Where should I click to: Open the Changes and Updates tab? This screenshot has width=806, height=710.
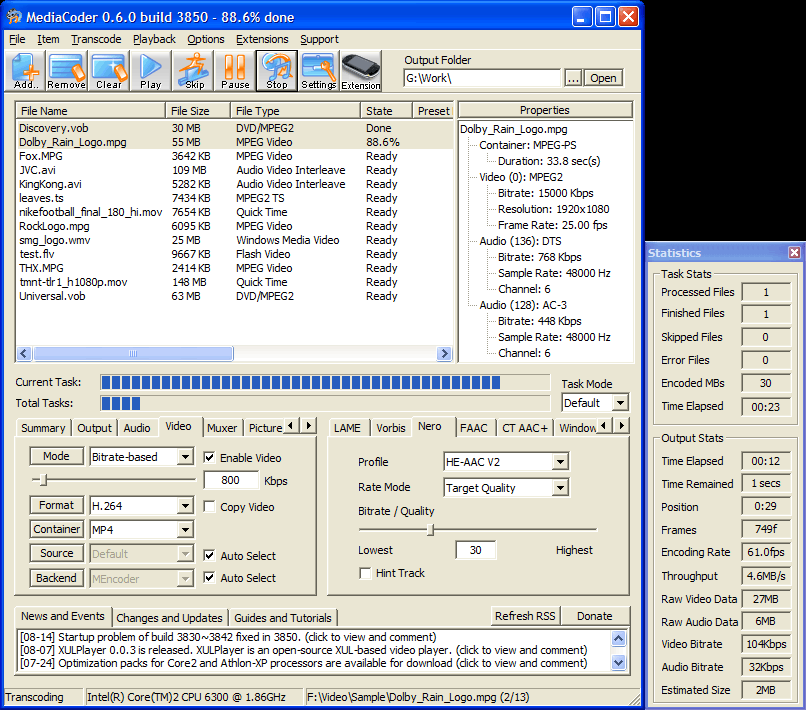pos(169,617)
